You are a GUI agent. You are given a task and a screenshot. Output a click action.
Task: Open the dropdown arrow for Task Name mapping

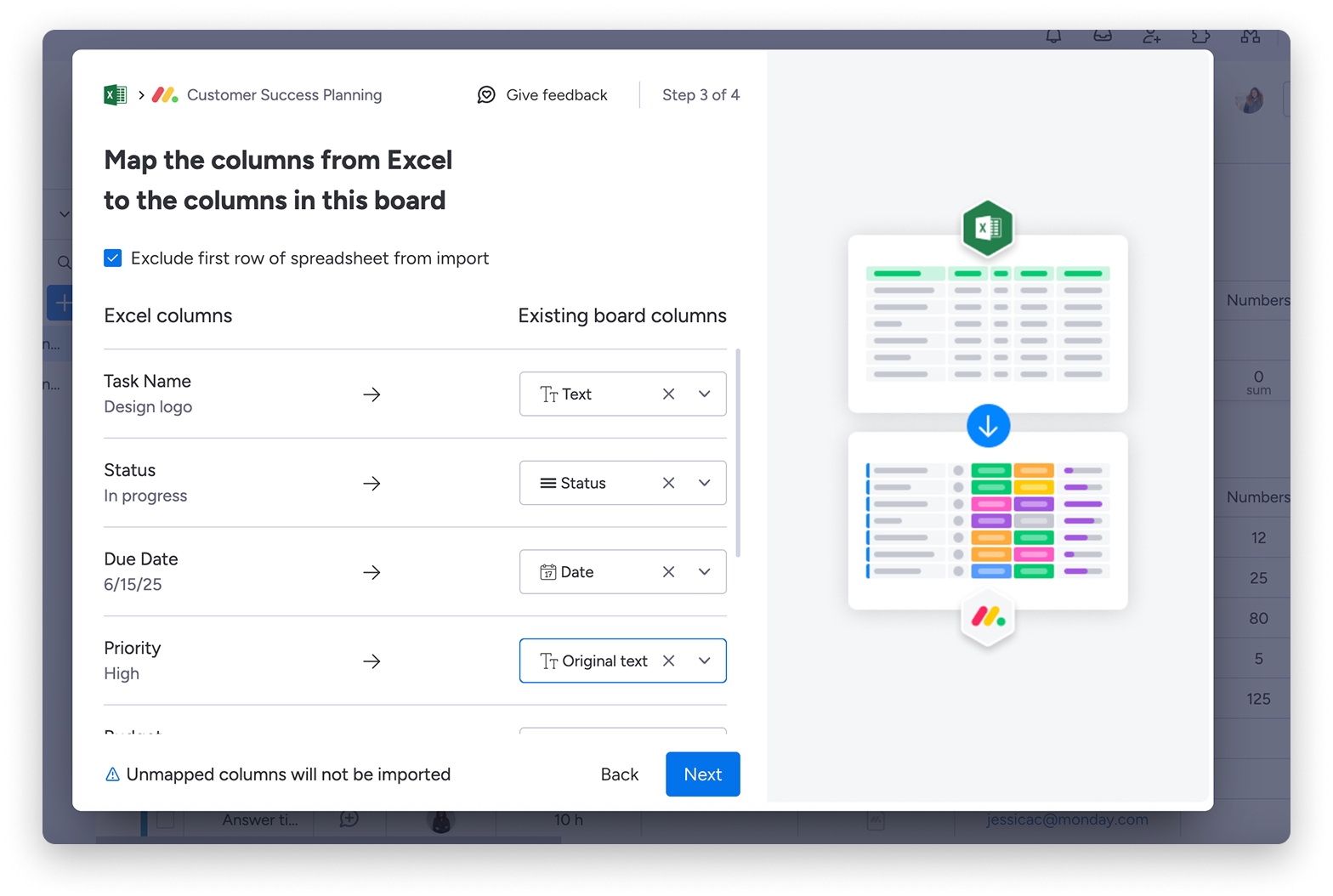point(705,394)
